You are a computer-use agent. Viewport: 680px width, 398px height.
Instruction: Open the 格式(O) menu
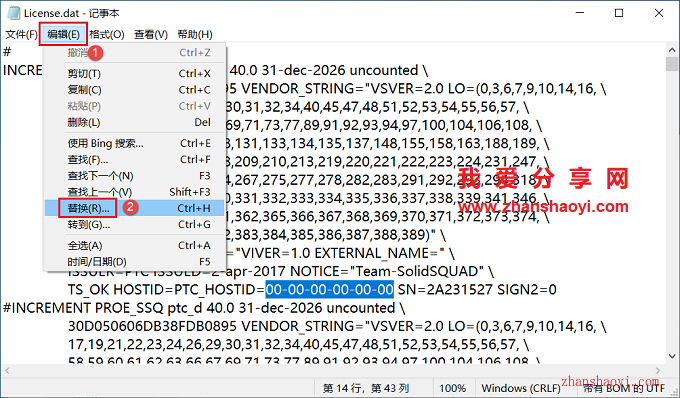pyautogui.click(x=107, y=34)
